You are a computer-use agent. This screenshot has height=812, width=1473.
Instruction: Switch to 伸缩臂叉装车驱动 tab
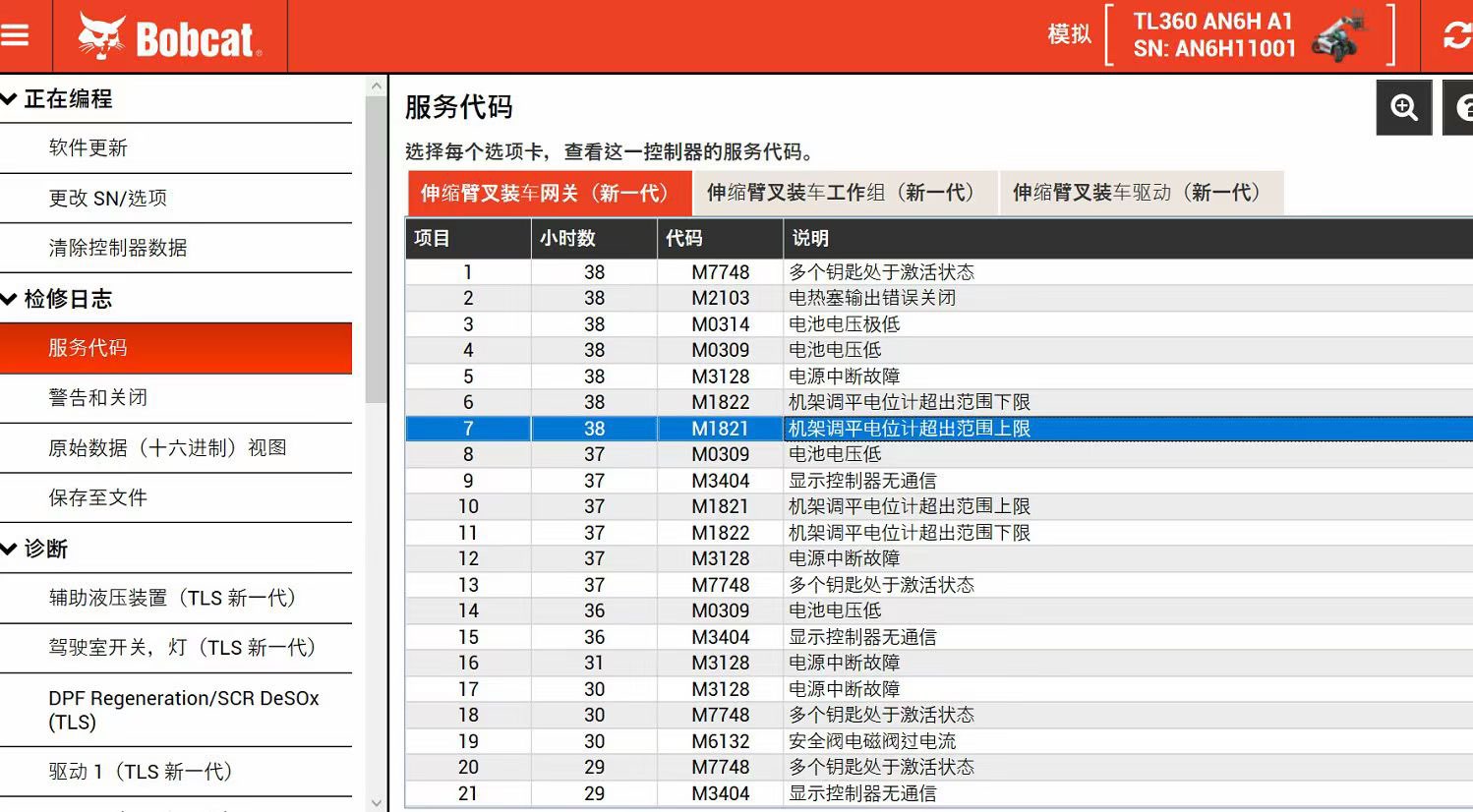click(1140, 193)
